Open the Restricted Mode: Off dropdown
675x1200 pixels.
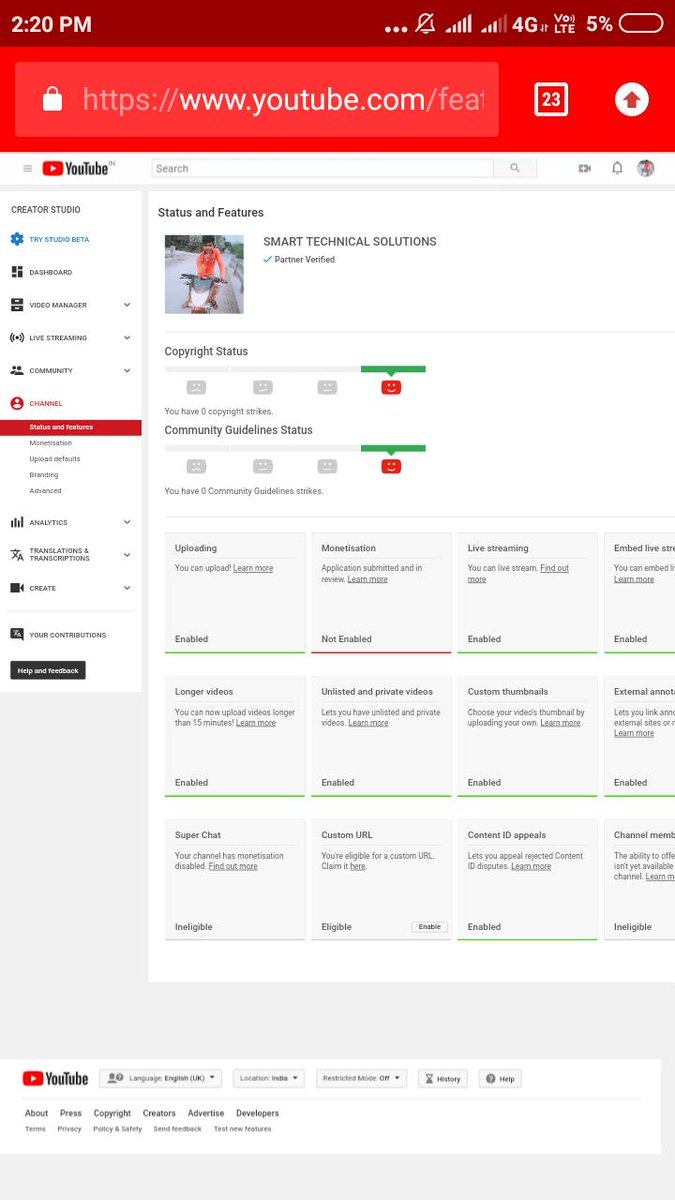point(362,1079)
